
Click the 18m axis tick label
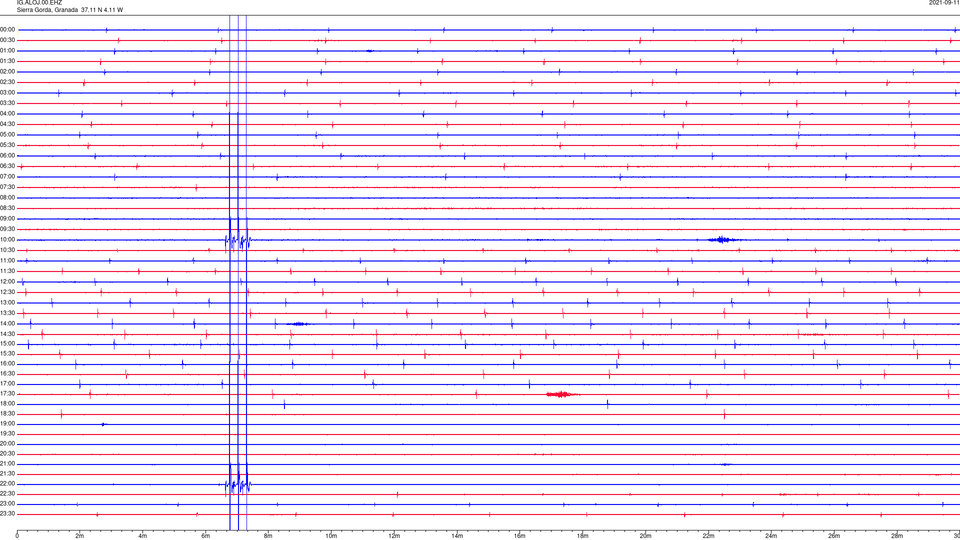(x=583, y=536)
